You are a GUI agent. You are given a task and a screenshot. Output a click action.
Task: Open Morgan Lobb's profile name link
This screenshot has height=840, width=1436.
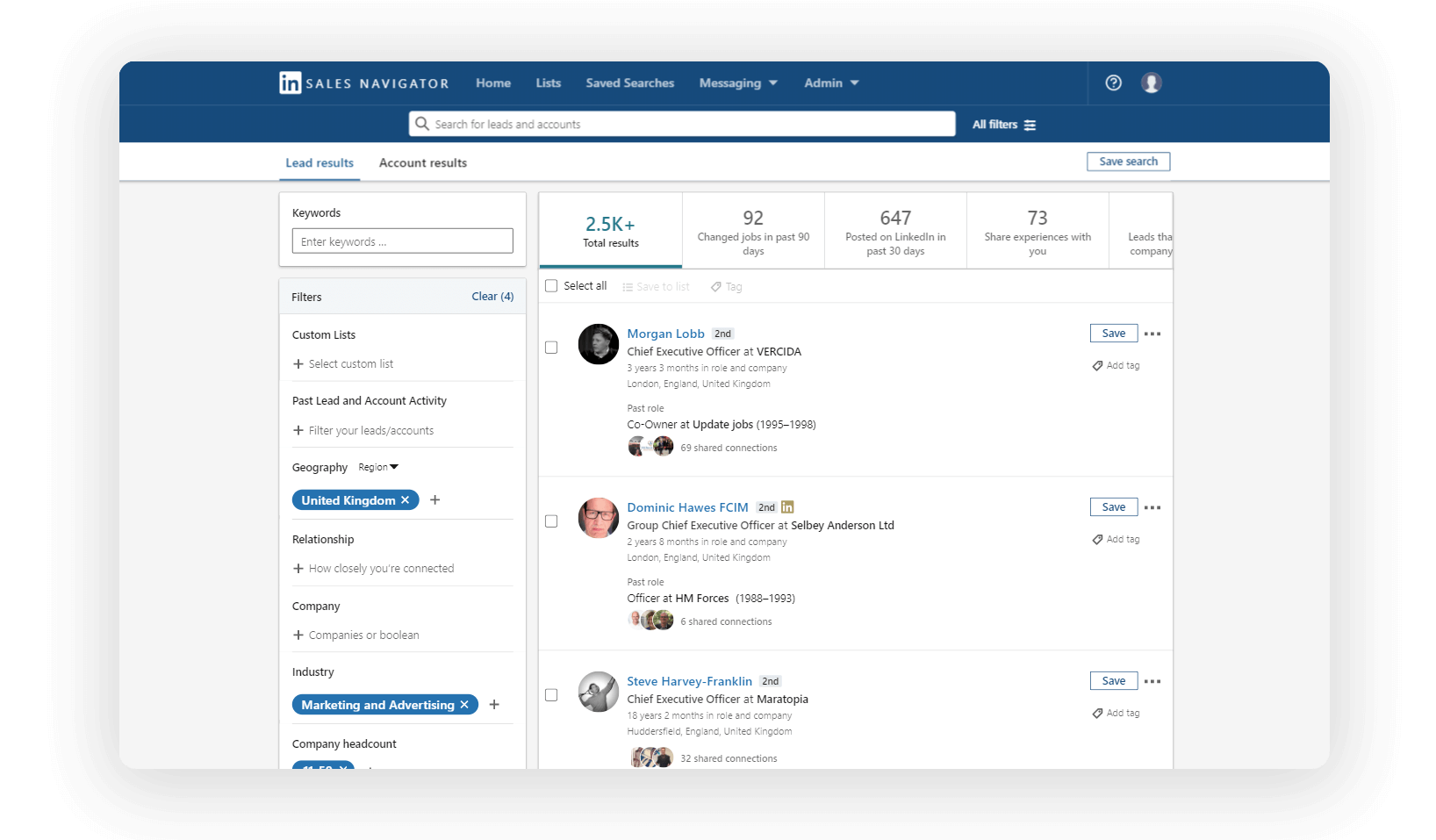(665, 334)
